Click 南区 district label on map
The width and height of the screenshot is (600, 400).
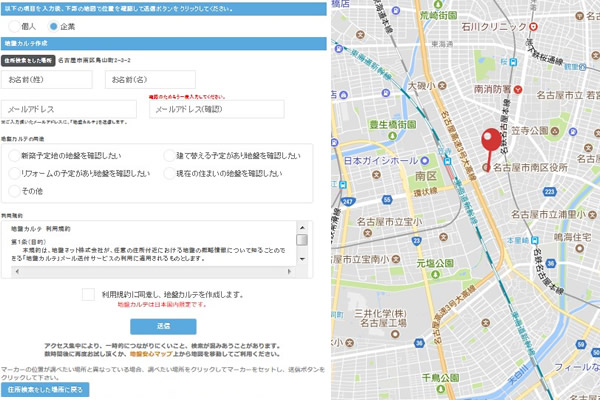pyautogui.click(x=426, y=176)
